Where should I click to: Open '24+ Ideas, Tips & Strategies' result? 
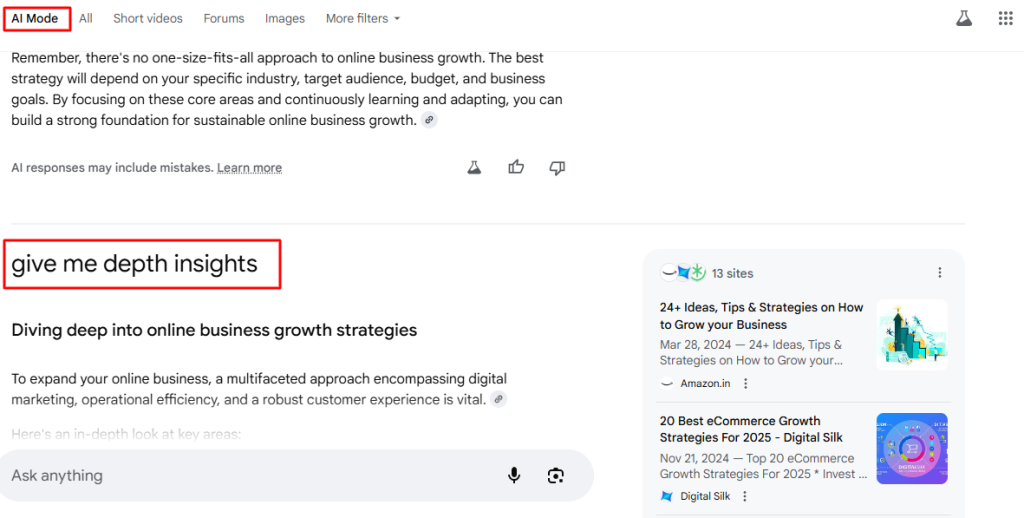pos(761,316)
